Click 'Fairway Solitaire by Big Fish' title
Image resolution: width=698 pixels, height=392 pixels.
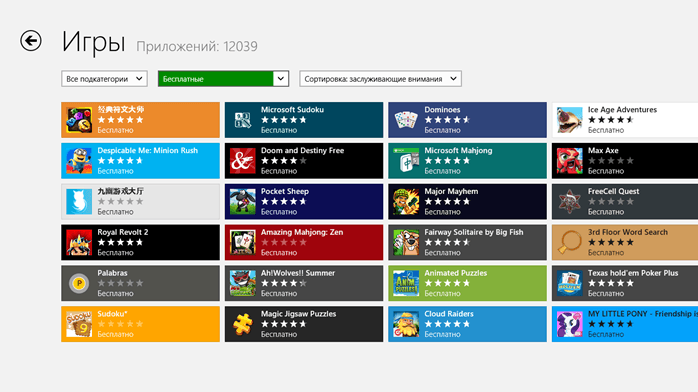click(x=474, y=232)
